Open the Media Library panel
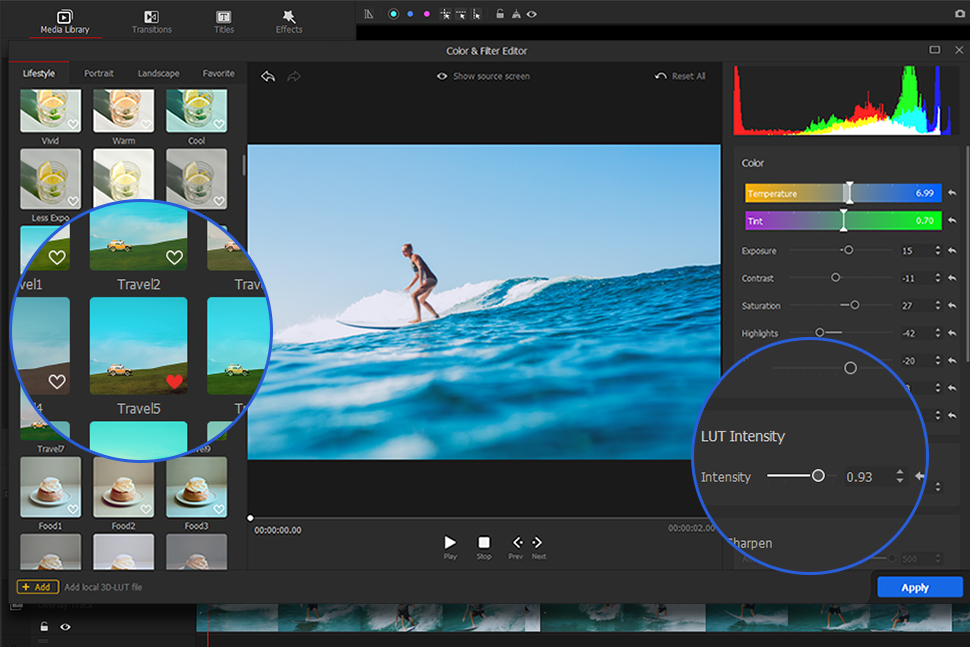The width and height of the screenshot is (970, 647). (63, 22)
